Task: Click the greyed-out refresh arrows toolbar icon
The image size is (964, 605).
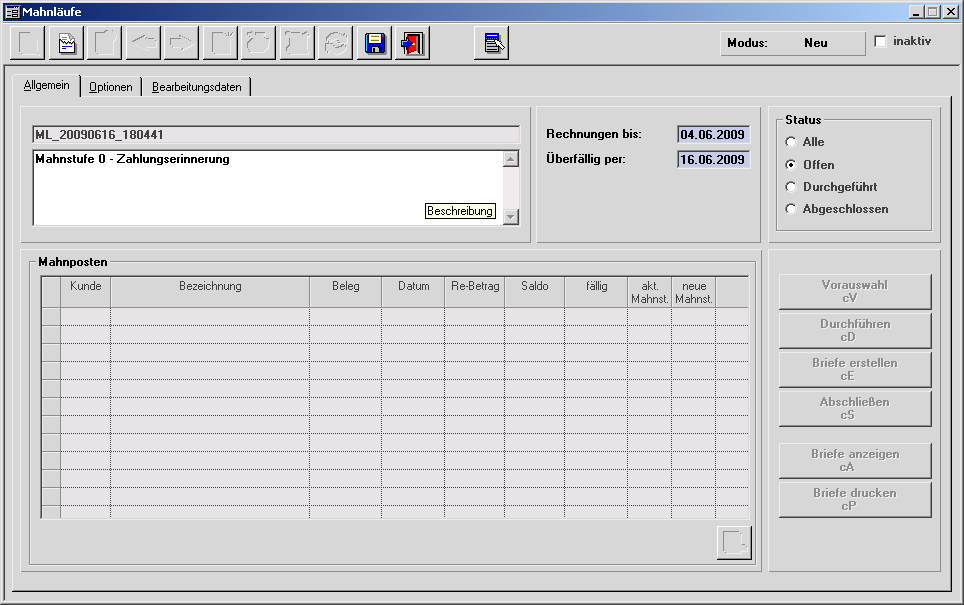Action: (335, 44)
